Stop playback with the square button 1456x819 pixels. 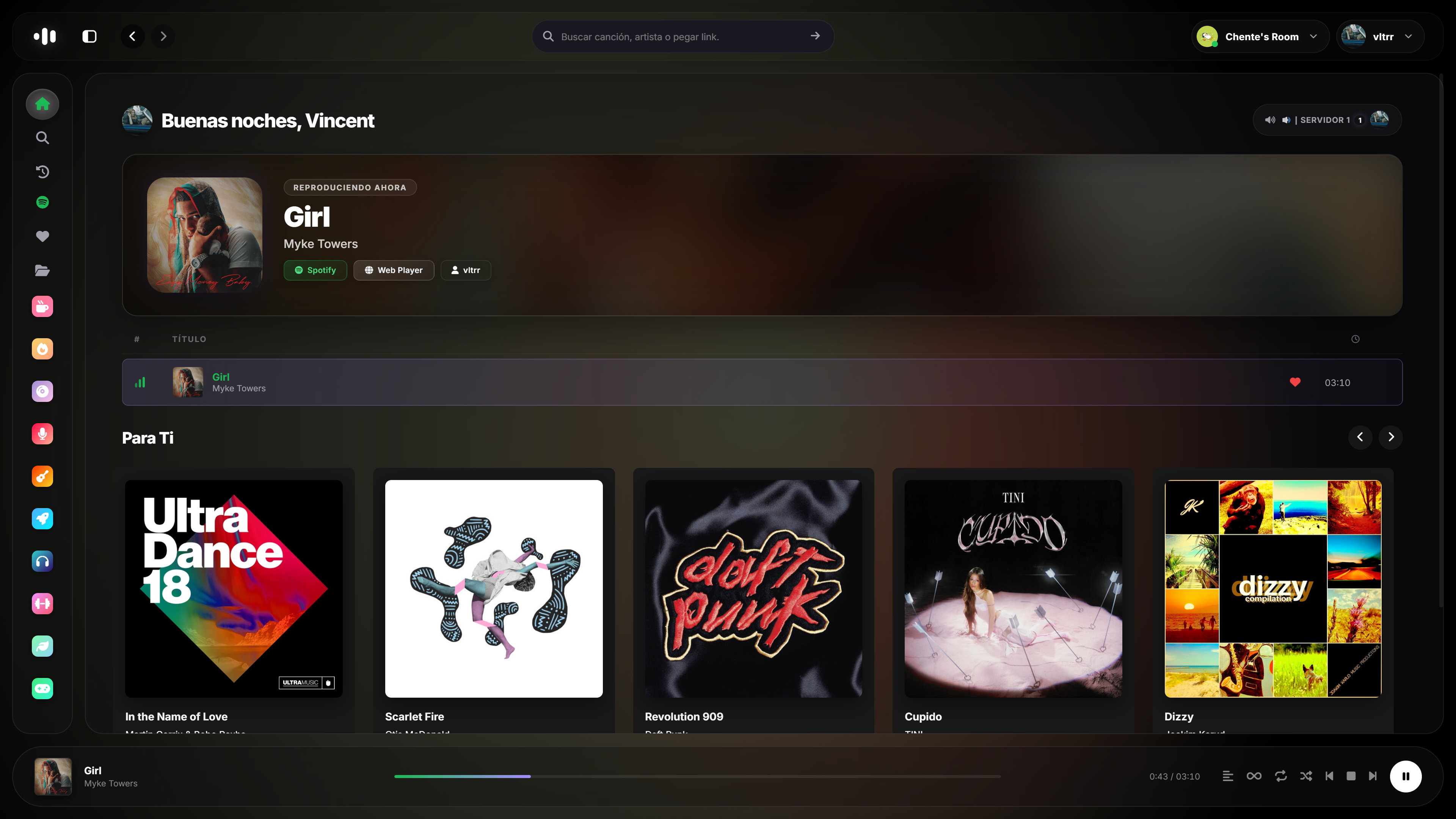[x=1351, y=776]
